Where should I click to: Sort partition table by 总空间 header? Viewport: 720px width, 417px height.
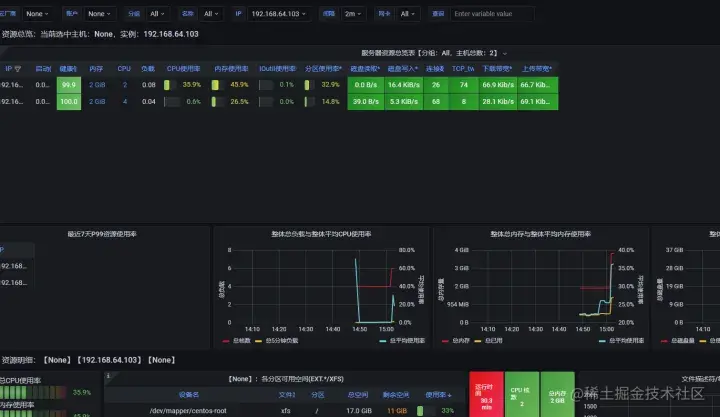(358, 395)
